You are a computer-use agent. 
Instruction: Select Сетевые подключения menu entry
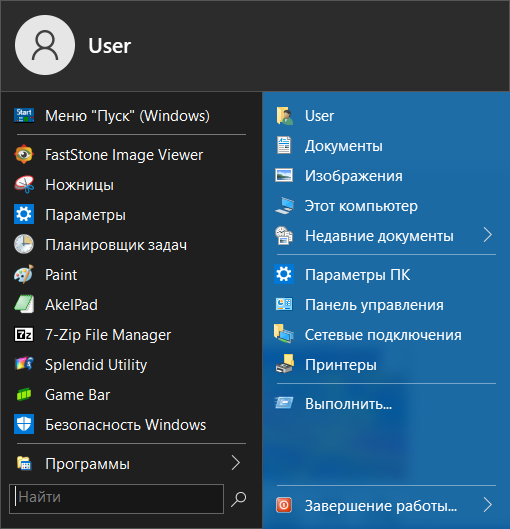386,335
